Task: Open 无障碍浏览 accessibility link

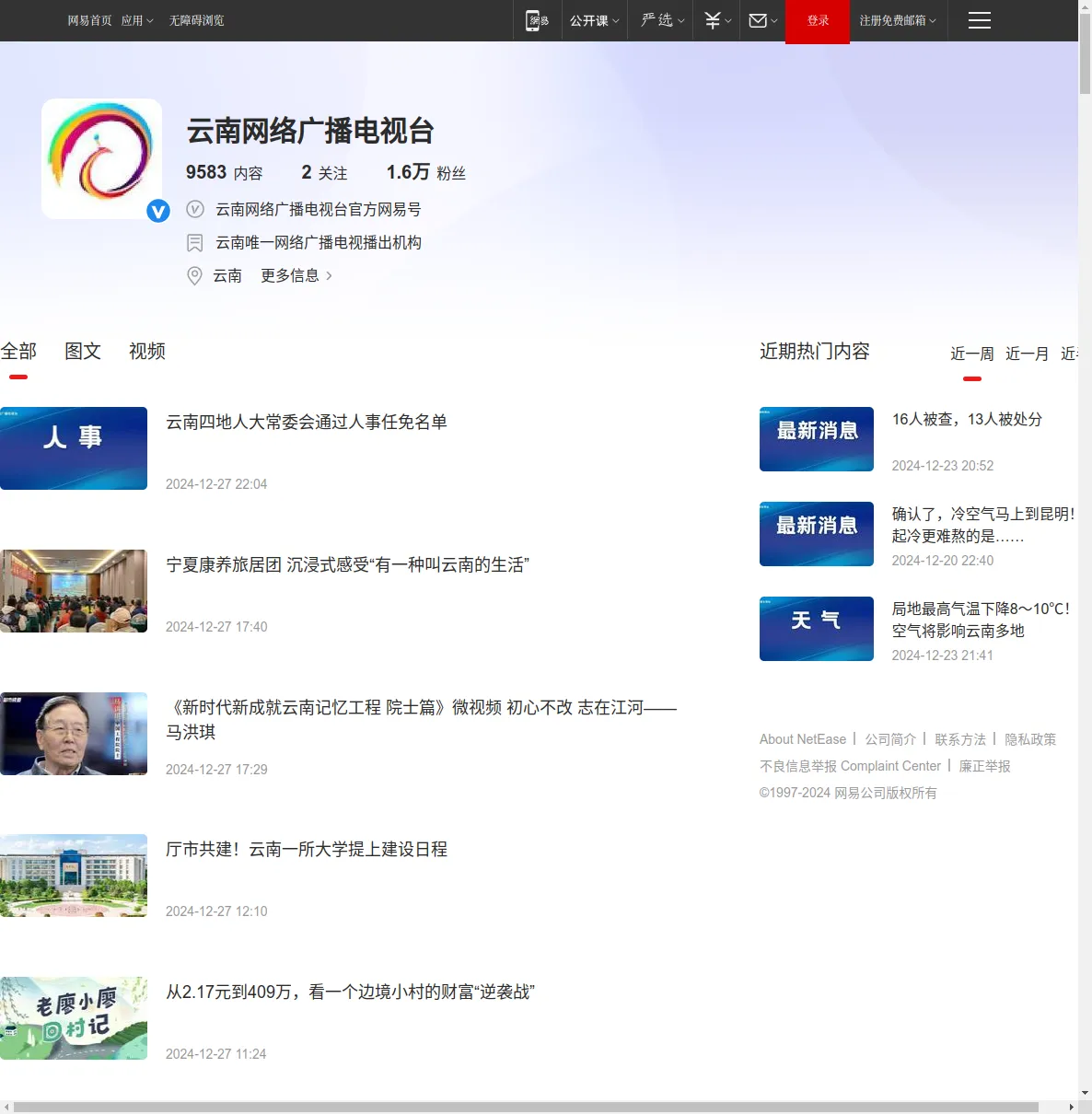Action: coord(196,20)
